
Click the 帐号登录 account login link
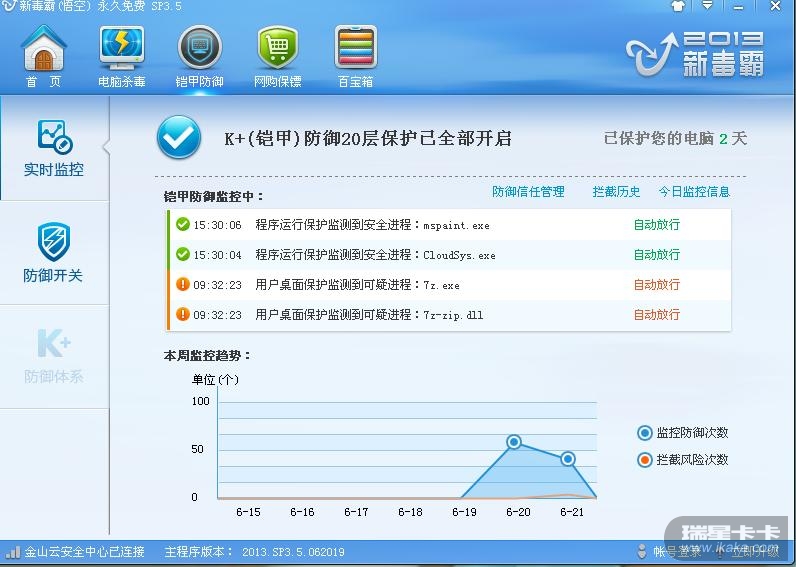click(676, 551)
